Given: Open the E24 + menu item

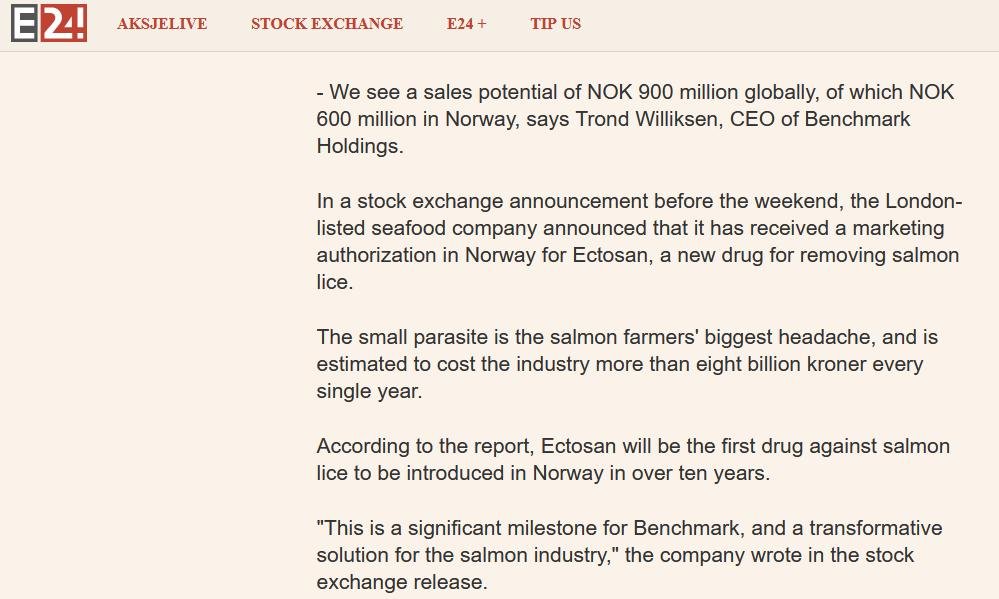Looking at the screenshot, I should (466, 24).
